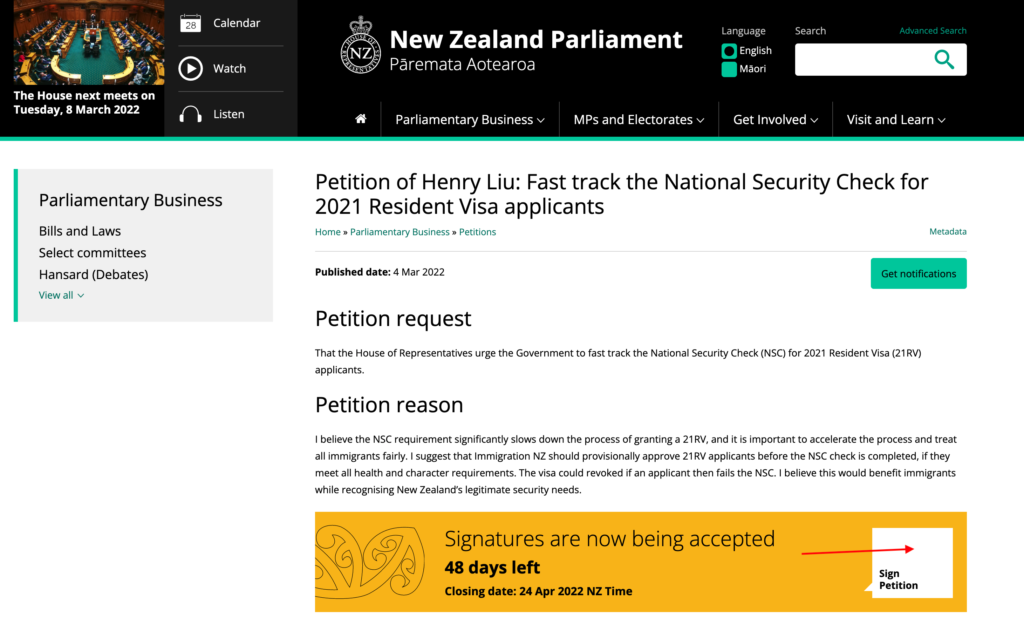This screenshot has width=1024, height=631.
Task: Click the search text field
Action: 862,59
